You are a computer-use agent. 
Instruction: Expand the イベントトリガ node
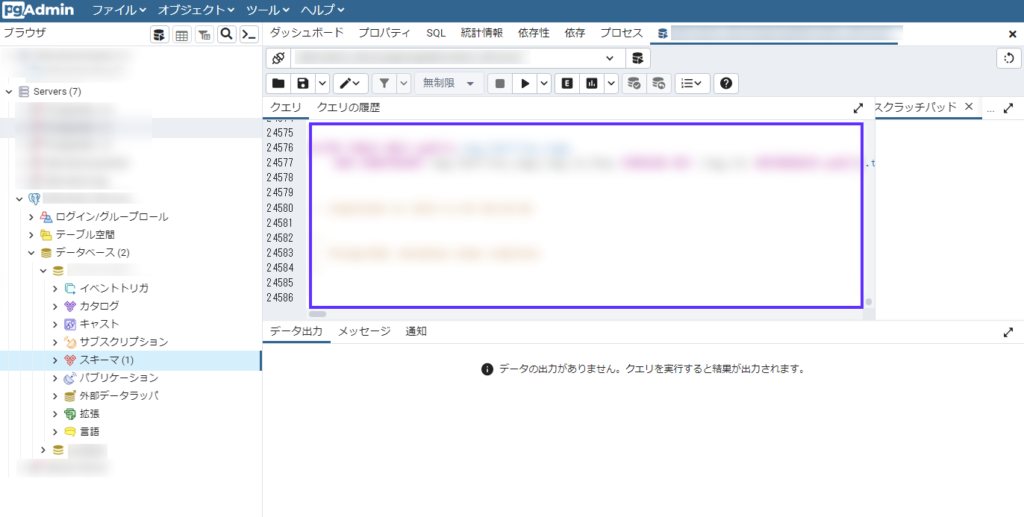pos(56,289)
